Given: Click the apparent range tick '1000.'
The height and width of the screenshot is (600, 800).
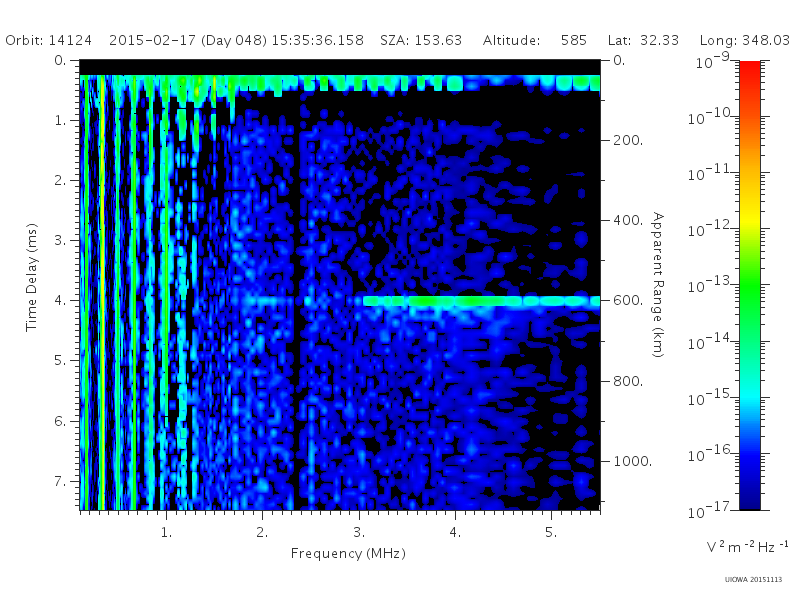Looking at the screenshot, I should pos(633,461).
